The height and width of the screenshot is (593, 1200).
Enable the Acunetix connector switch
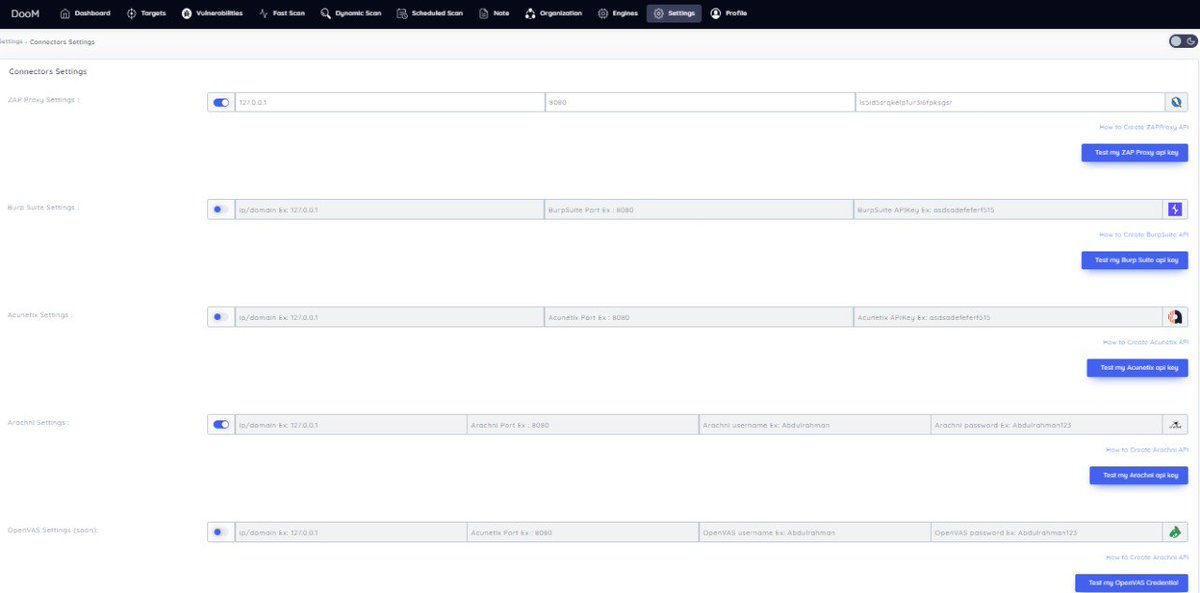coord(221,317)
